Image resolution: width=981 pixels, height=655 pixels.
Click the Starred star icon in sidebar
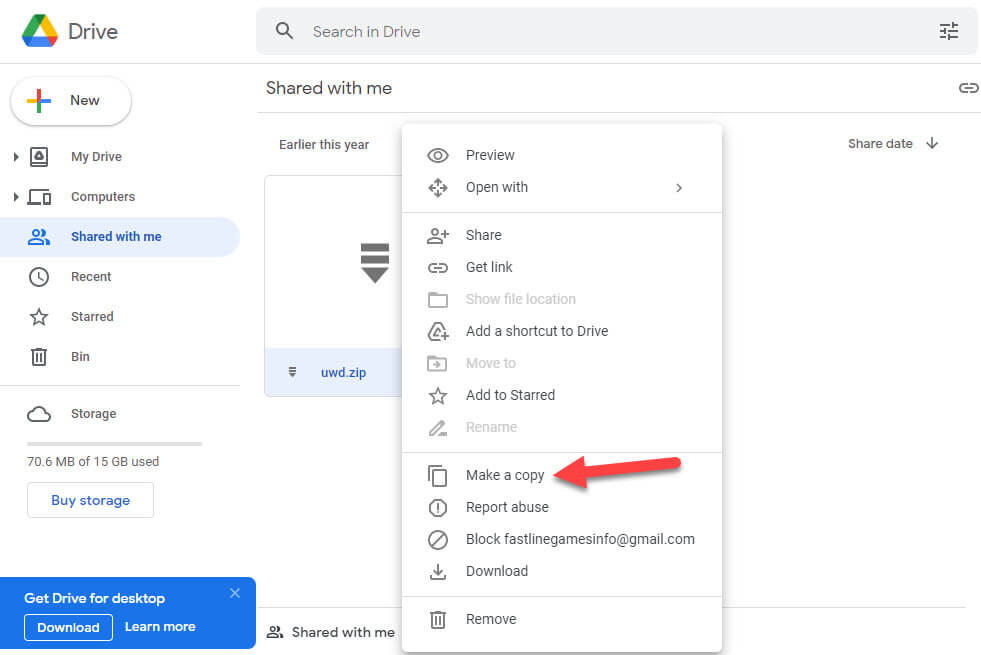coord(39,317)
